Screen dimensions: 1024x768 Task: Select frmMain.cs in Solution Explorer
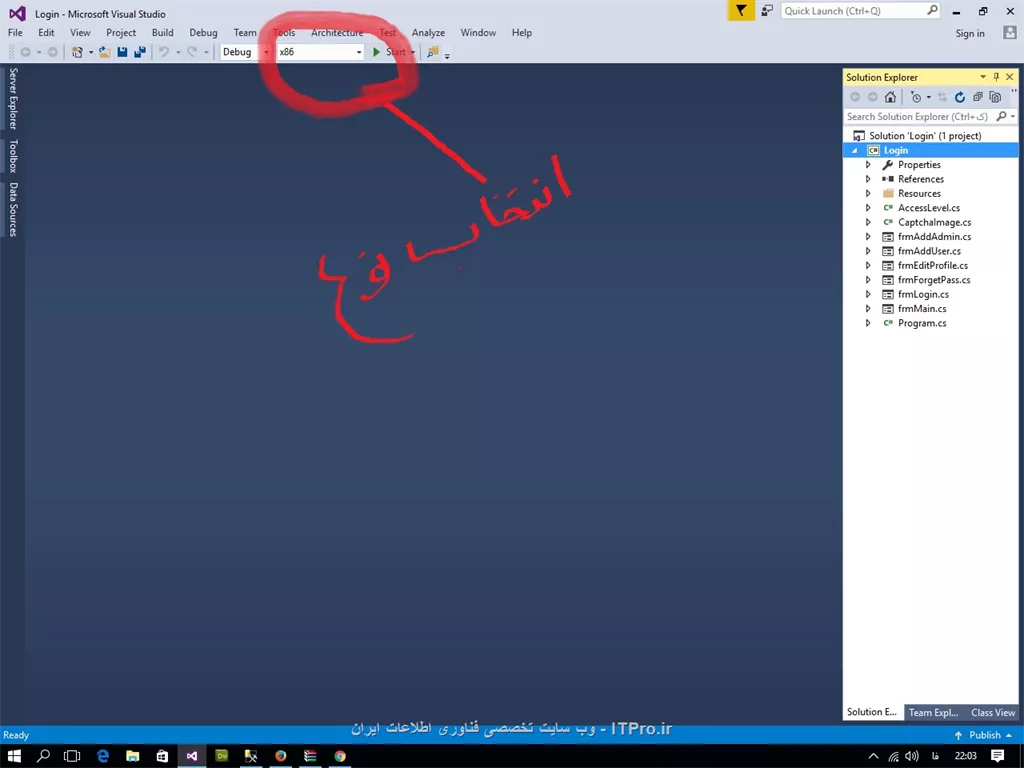921,309
